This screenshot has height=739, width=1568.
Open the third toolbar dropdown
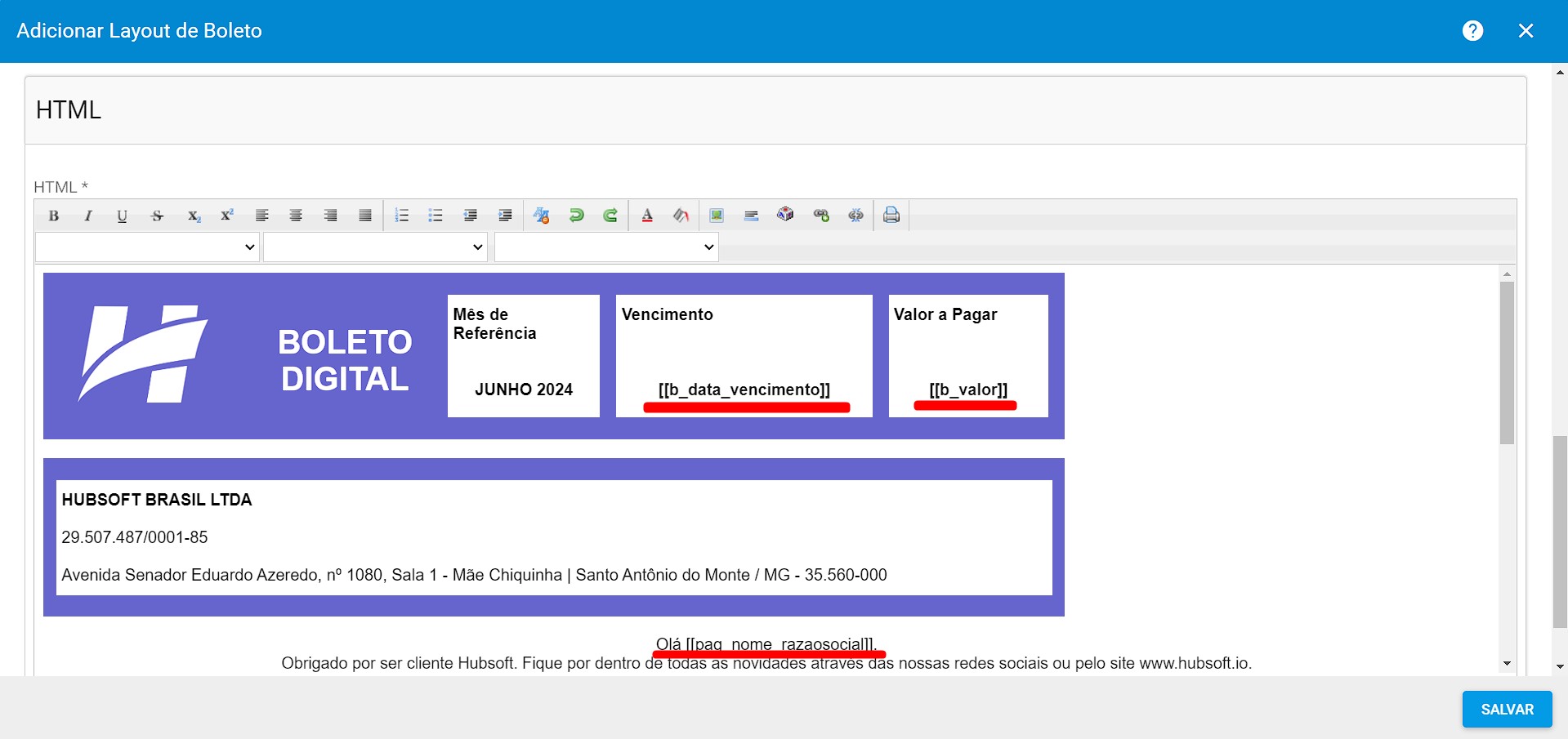(606, 247)
